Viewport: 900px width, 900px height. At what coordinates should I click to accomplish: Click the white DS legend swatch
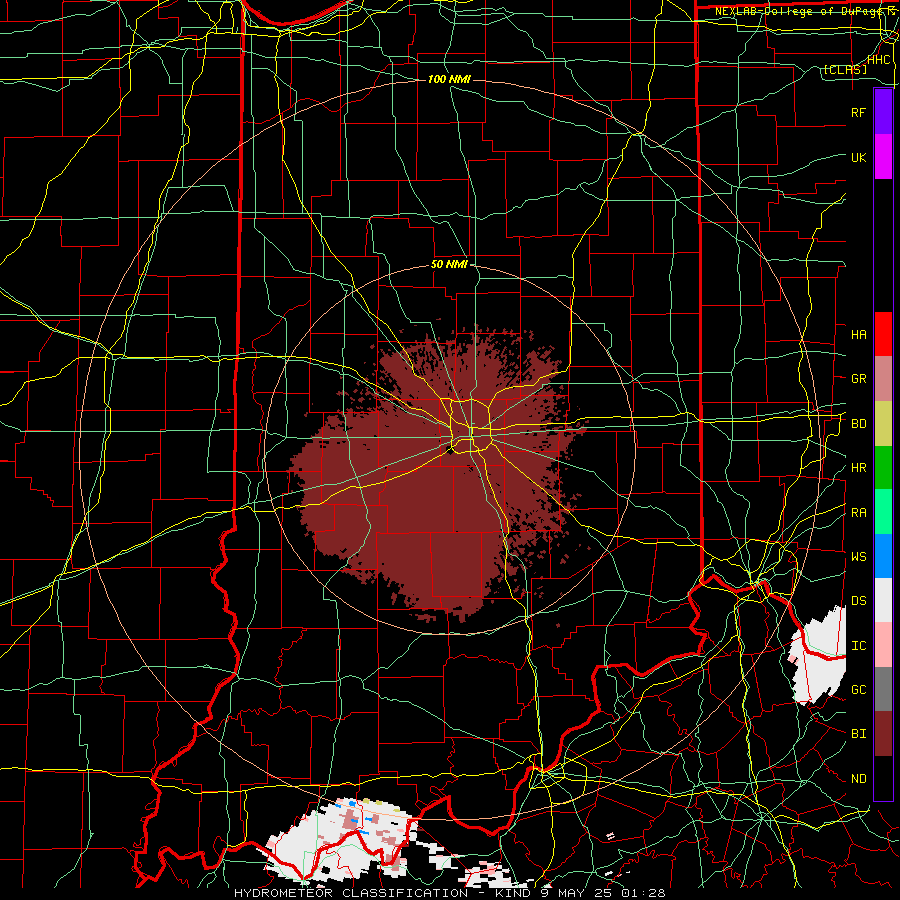[883, 600]
